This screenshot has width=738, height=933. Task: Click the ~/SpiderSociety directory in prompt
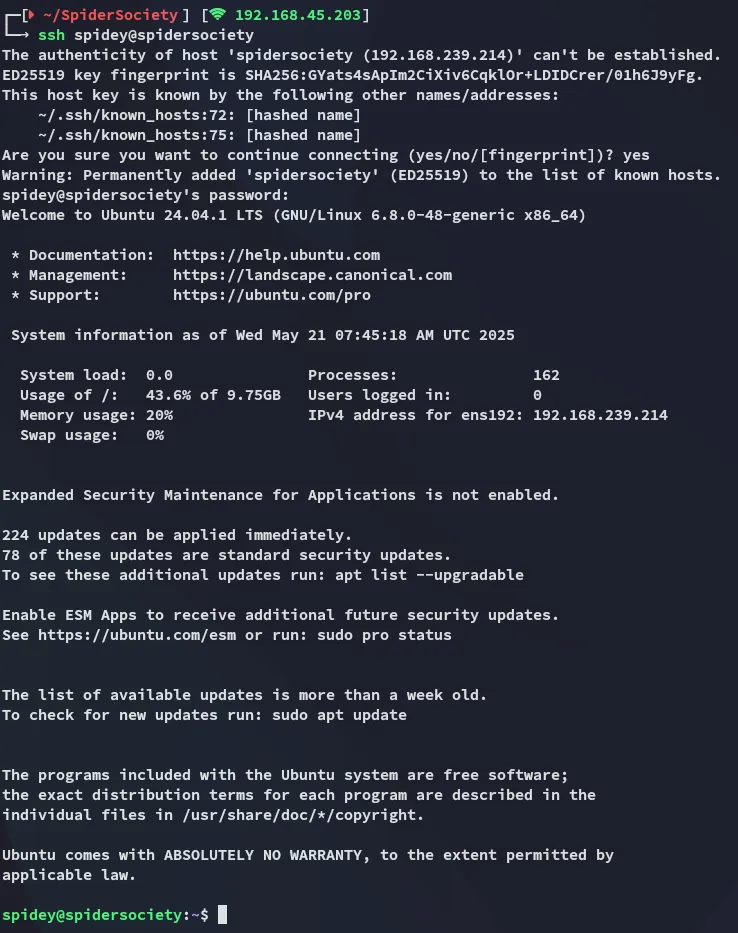111,15
